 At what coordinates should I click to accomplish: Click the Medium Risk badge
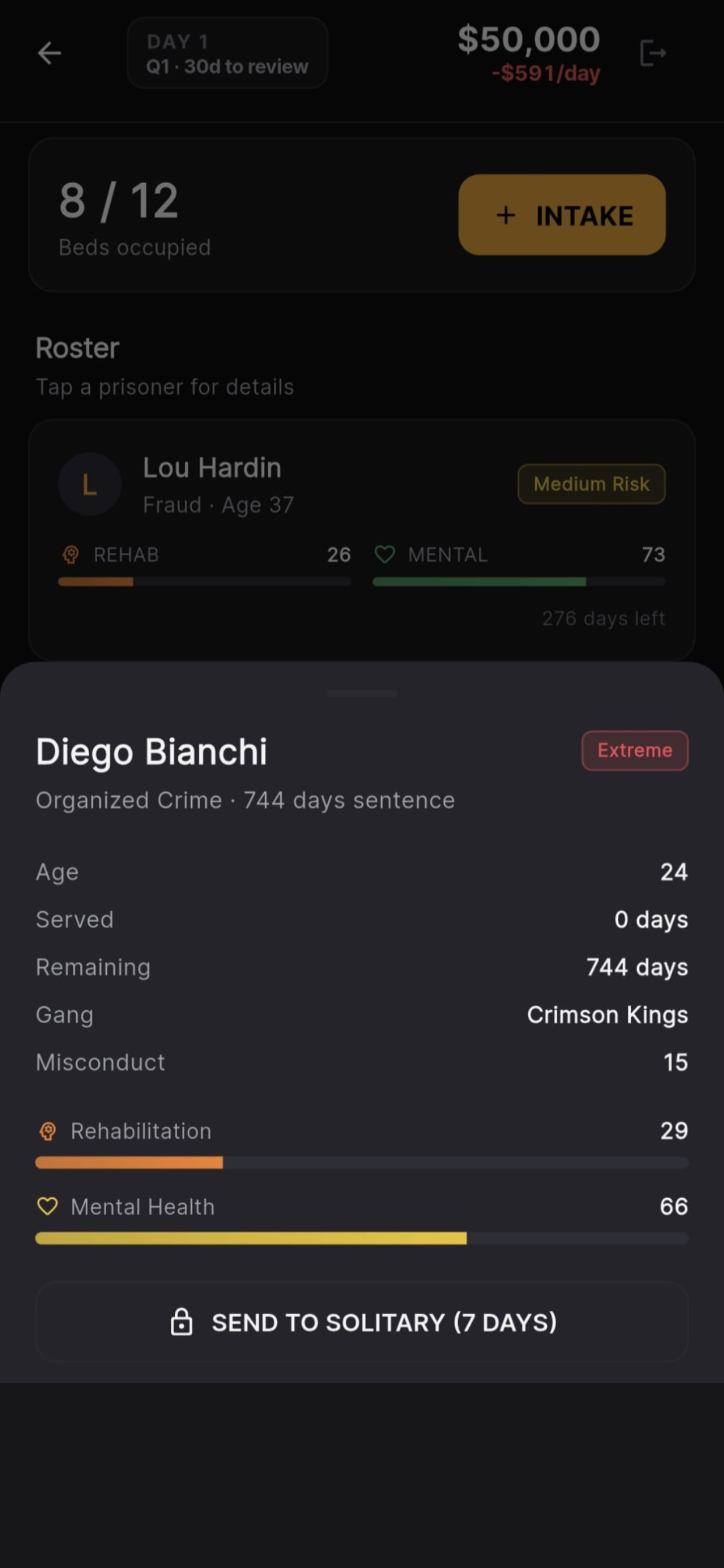point(591,484)
